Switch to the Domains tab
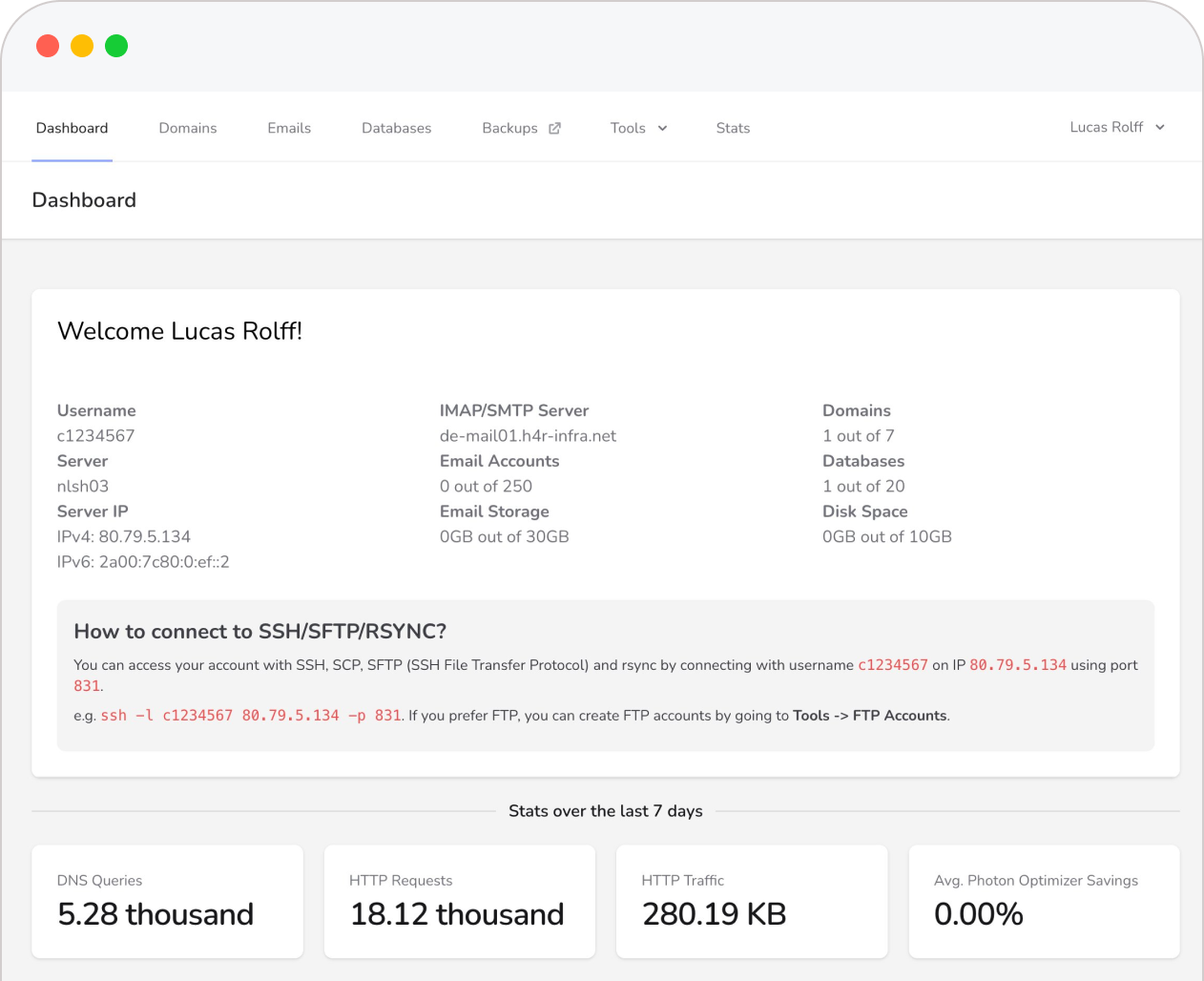1204x981 pixels. coord(188,128)
